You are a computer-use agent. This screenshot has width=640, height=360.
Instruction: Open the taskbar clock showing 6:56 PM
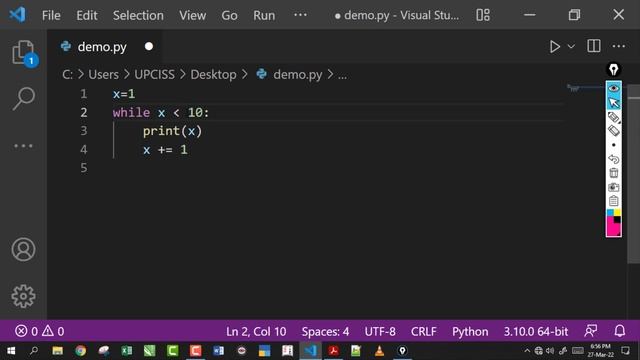[600, 350]
